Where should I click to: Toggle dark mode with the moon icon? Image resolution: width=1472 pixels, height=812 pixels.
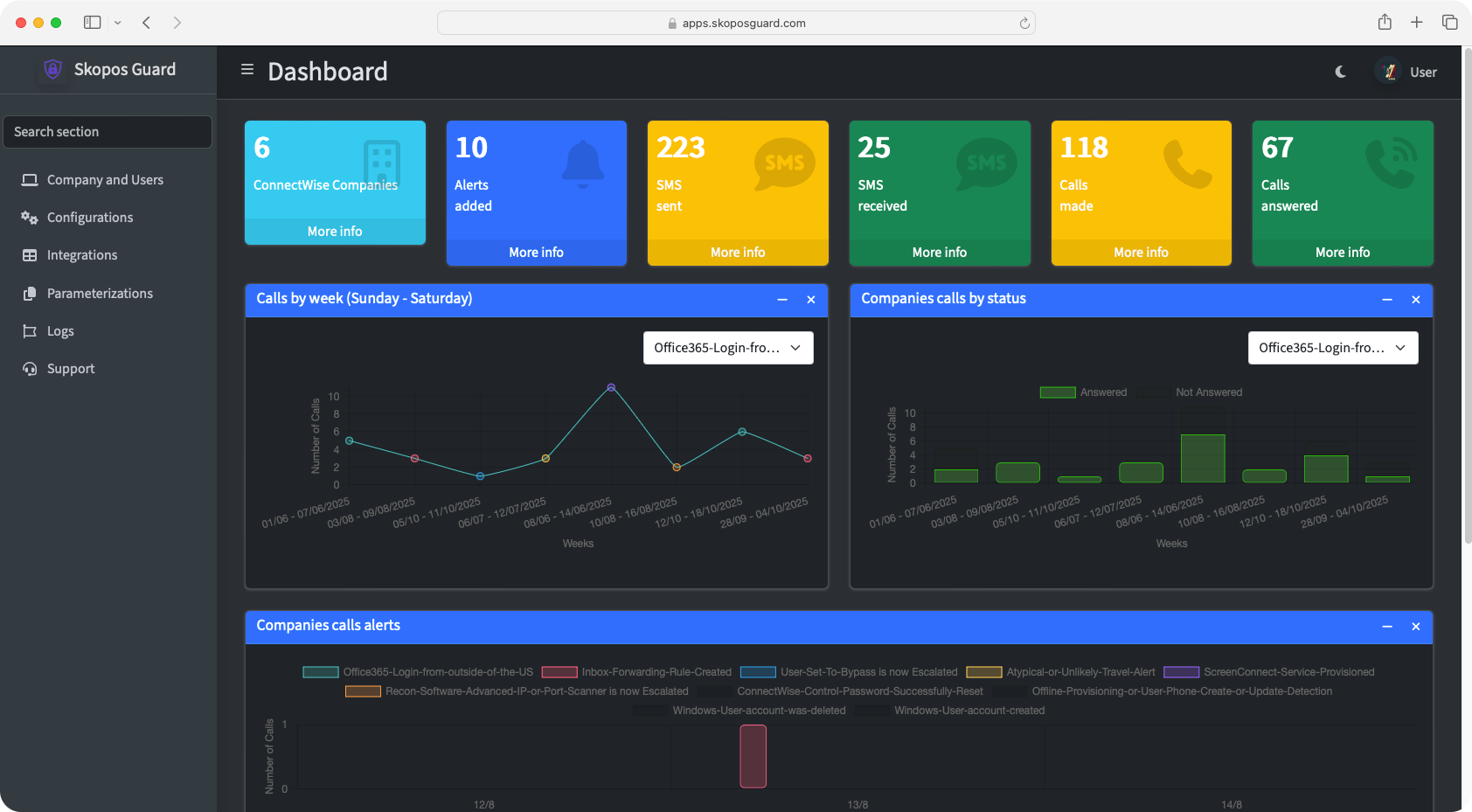click(x=1340, y=72)
